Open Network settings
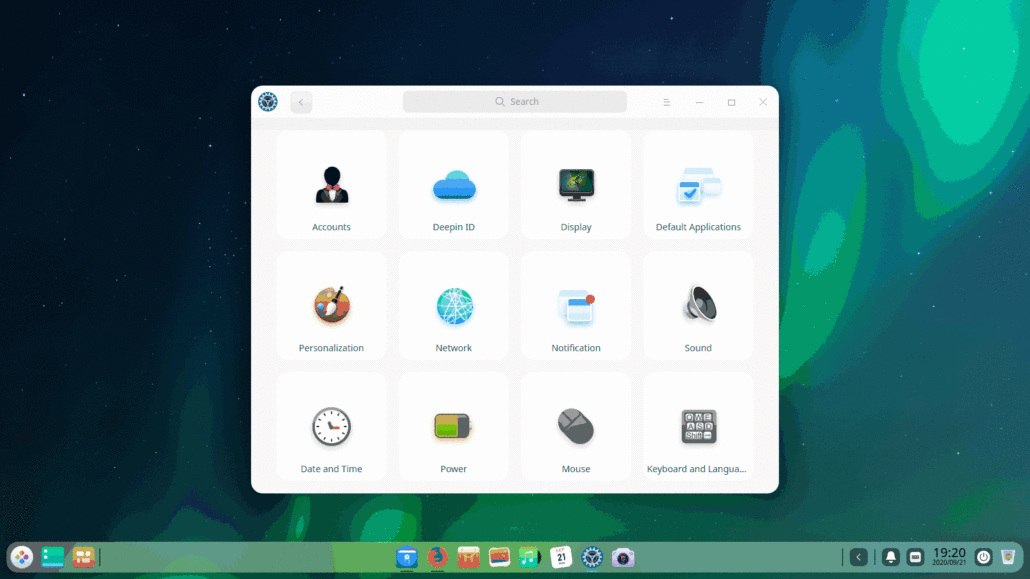The height and width of the screenshot is (579, 1030). (453, 307)
